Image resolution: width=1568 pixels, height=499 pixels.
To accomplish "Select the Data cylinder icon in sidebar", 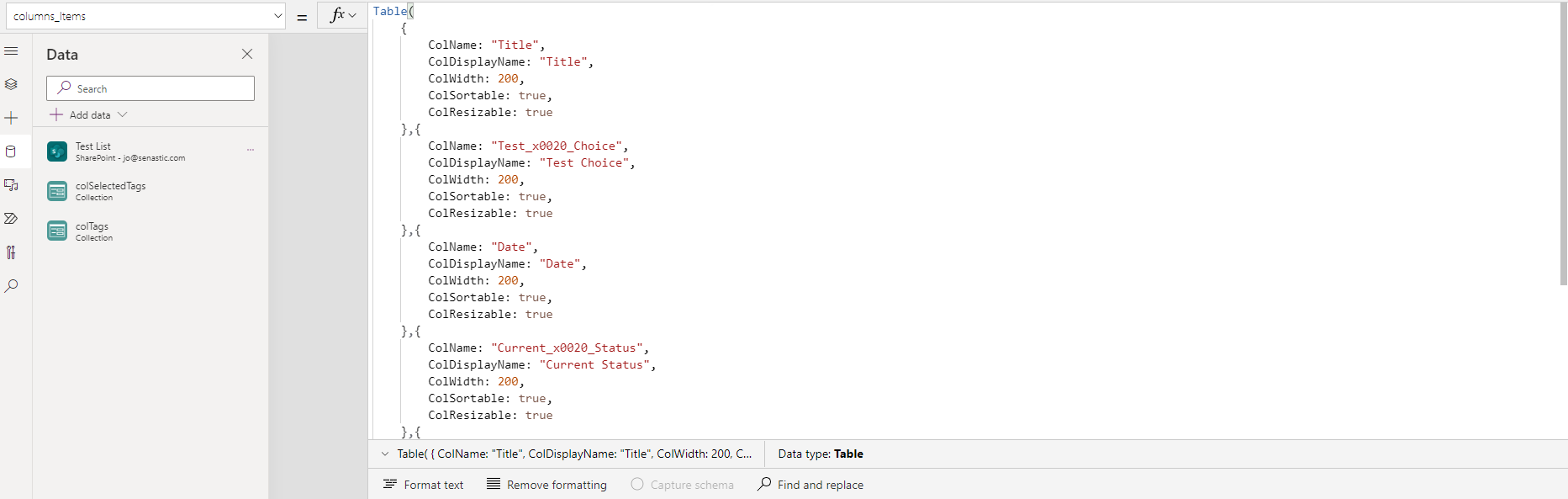I will coord(11,151).
